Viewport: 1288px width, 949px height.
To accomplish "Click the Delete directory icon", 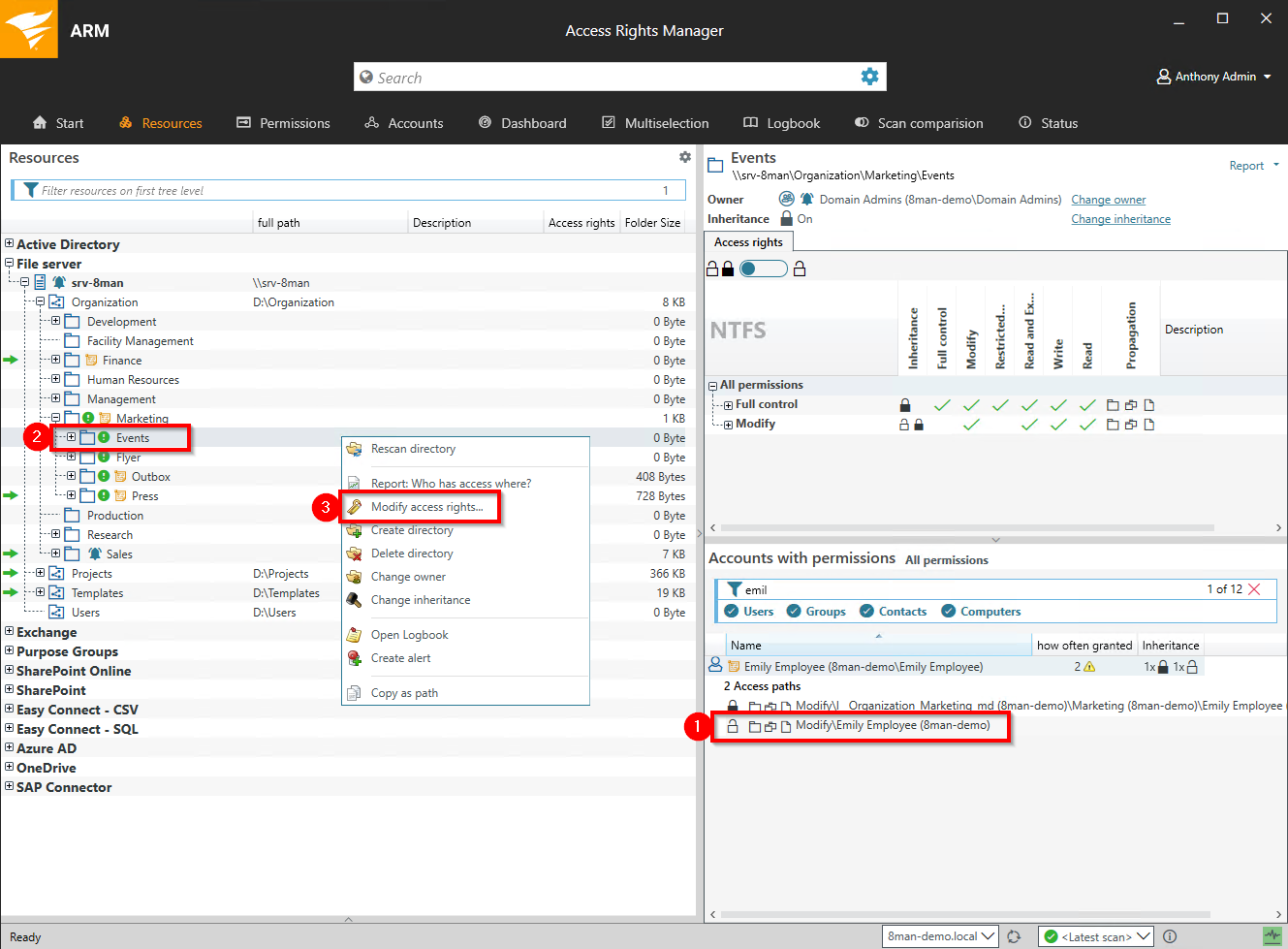I will point(355,554).
